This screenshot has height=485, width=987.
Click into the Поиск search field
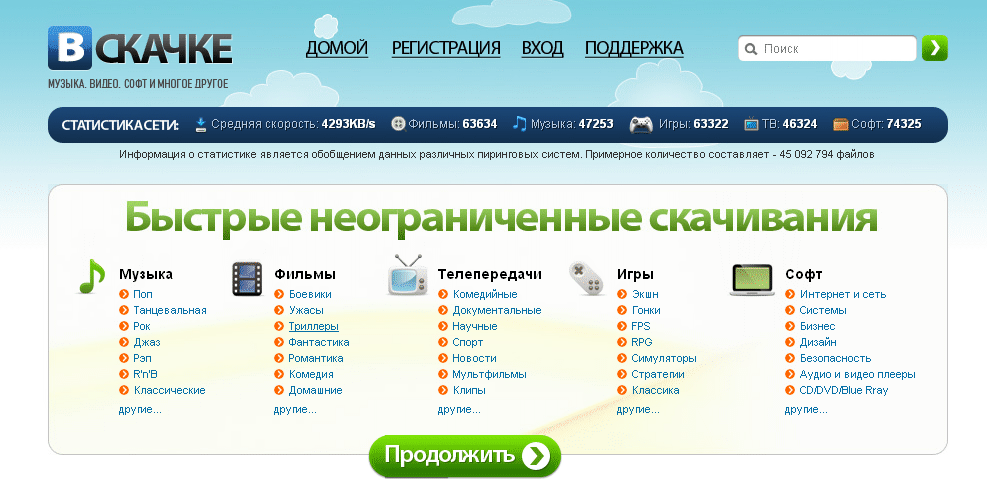click(835, 48)
